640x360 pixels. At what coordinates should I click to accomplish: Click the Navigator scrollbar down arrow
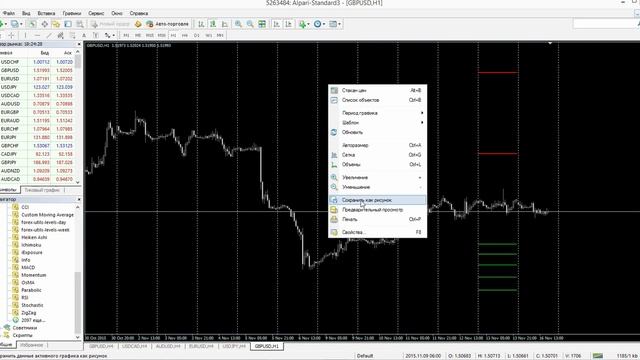(78, 338)
